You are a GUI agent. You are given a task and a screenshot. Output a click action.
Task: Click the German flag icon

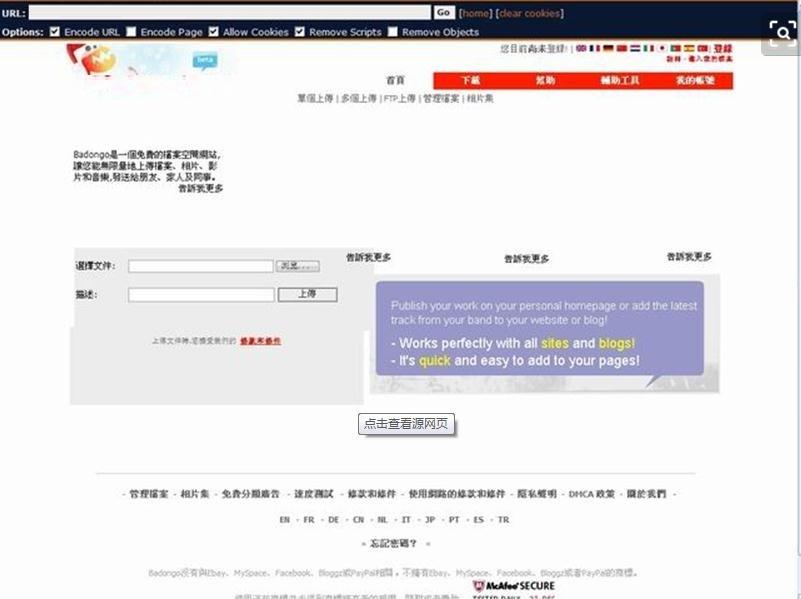pyautogui.click(x=608, y=48)
